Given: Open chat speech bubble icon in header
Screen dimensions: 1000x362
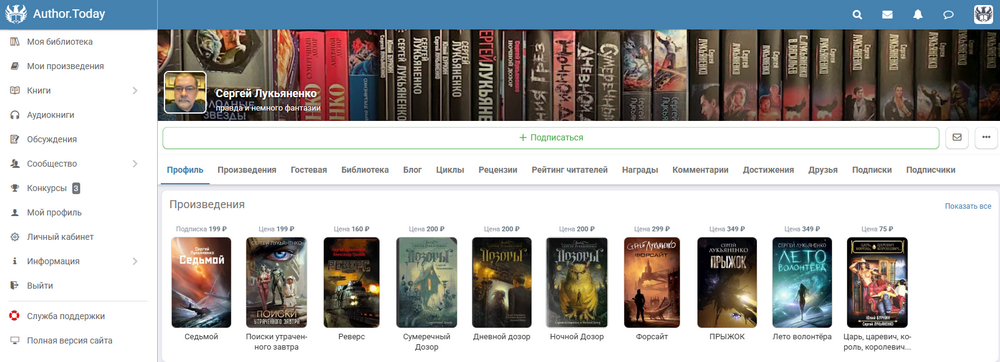Looking at the screenshot, I should (x=948, y=15).
